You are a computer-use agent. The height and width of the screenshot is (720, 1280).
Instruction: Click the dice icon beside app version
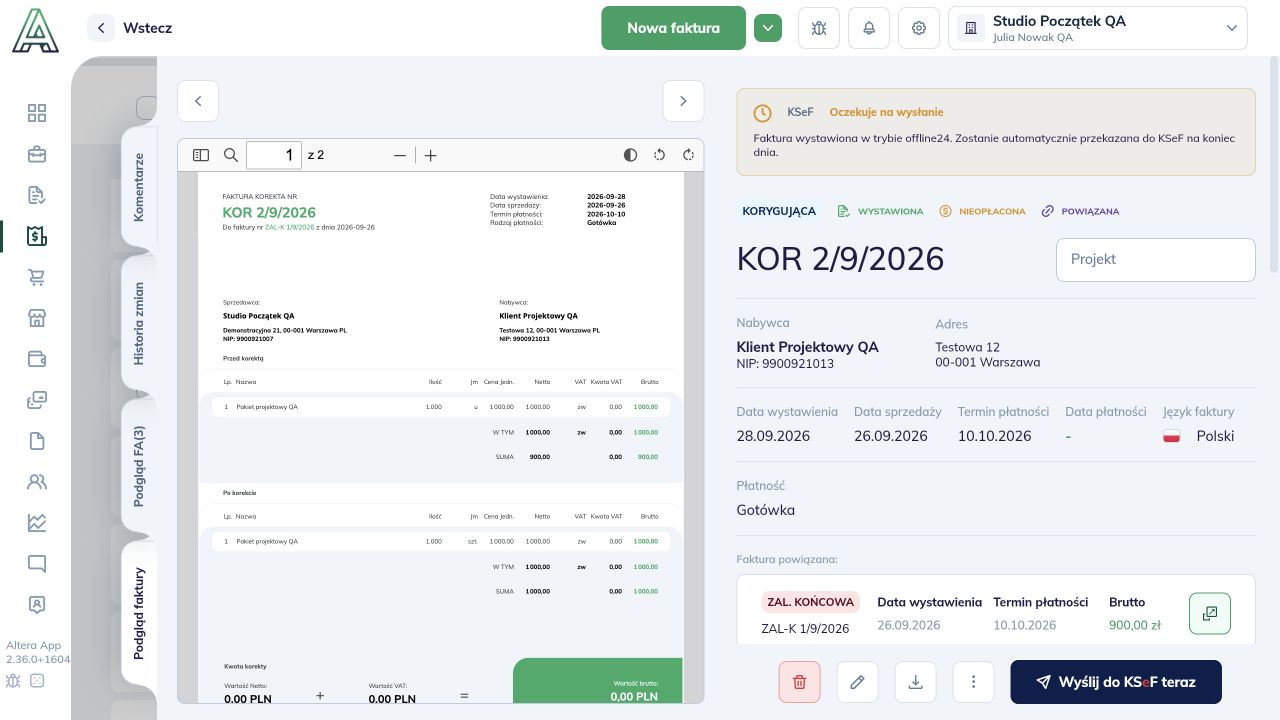(x=37, y=681)
